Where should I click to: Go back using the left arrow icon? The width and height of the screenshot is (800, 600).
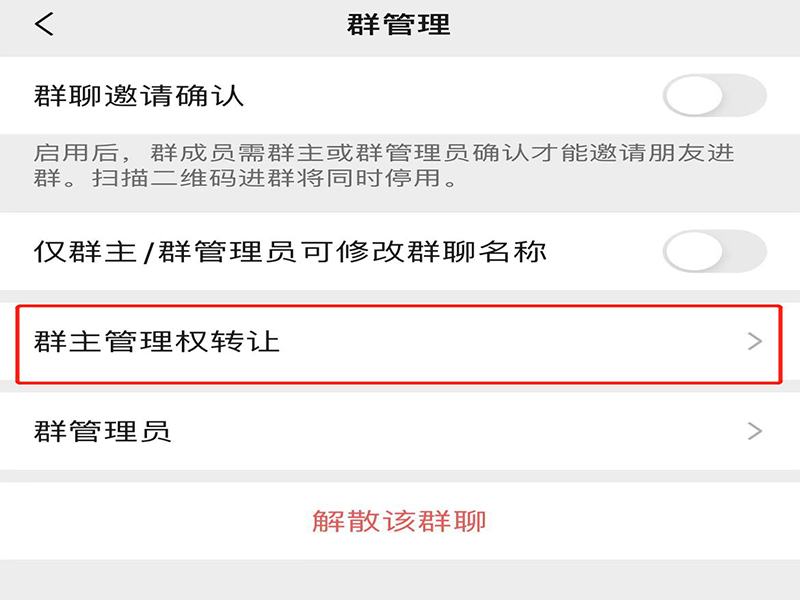[x=44, y=25]
